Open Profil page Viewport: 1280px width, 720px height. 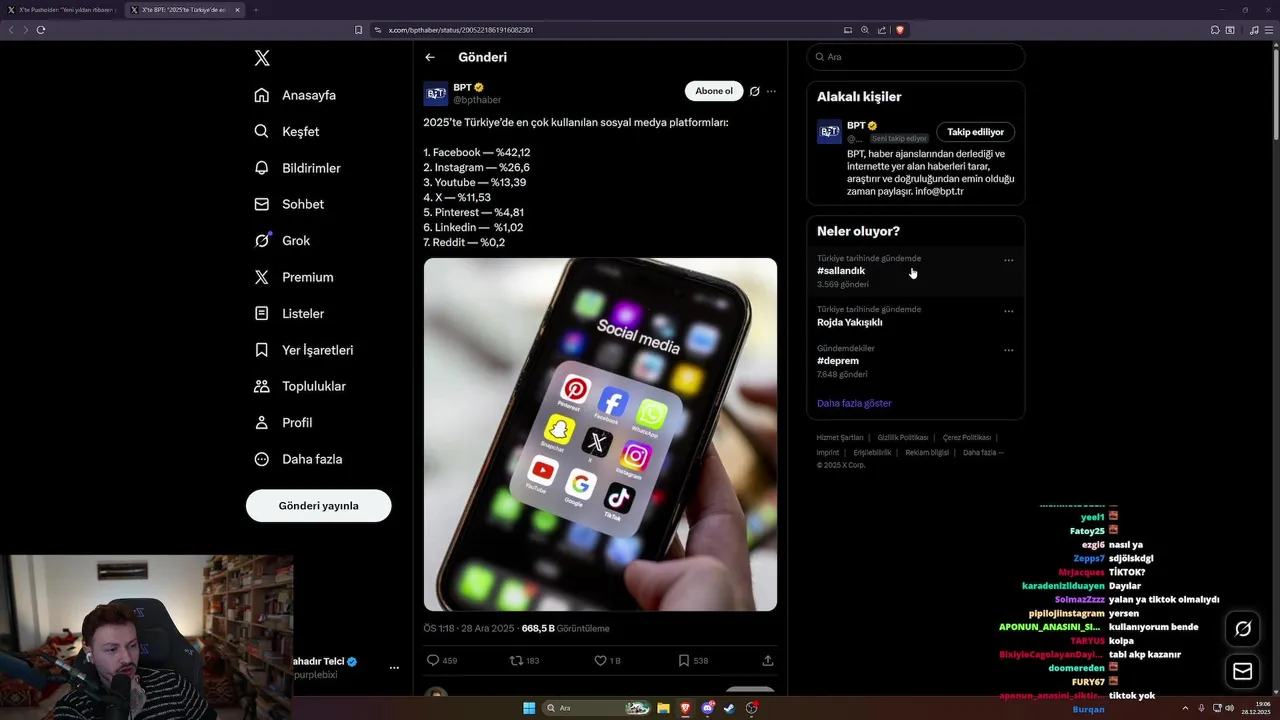tap(283, 422)
